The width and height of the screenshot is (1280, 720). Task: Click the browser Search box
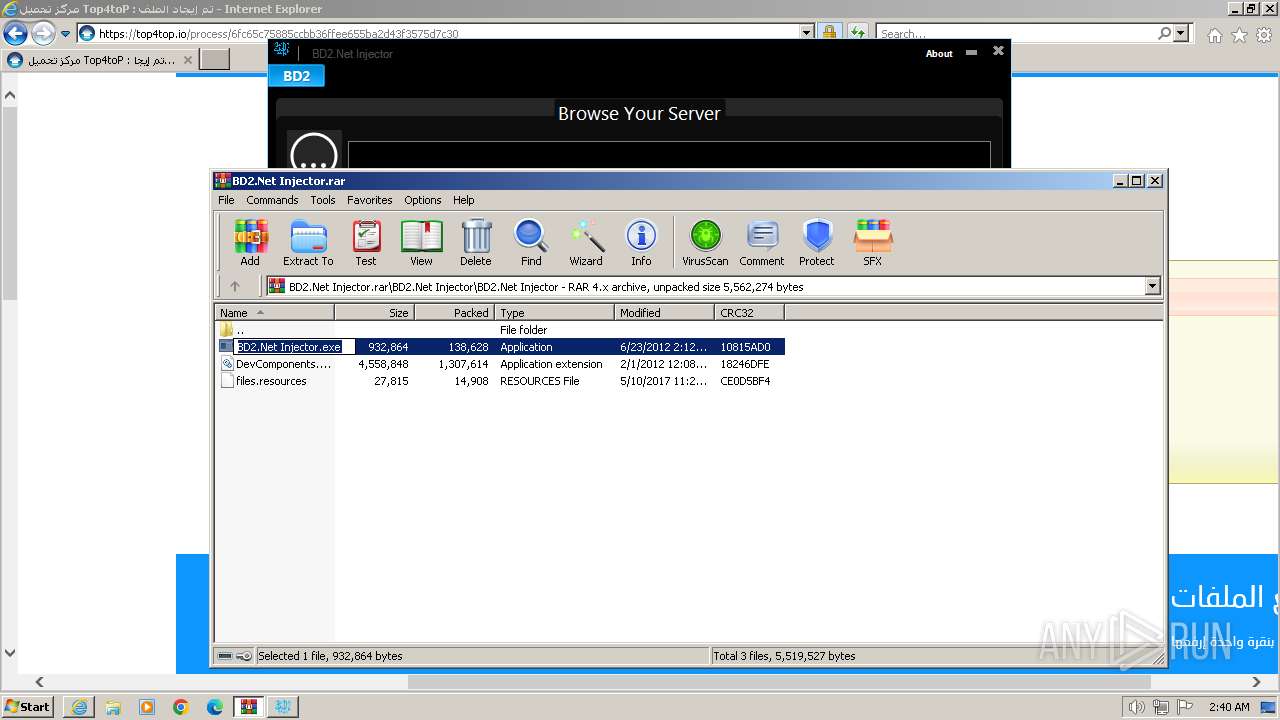(x=1015, y=33)
